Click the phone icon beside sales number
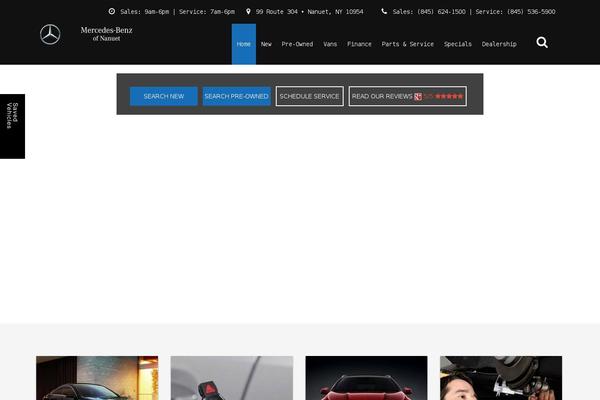 384,11
